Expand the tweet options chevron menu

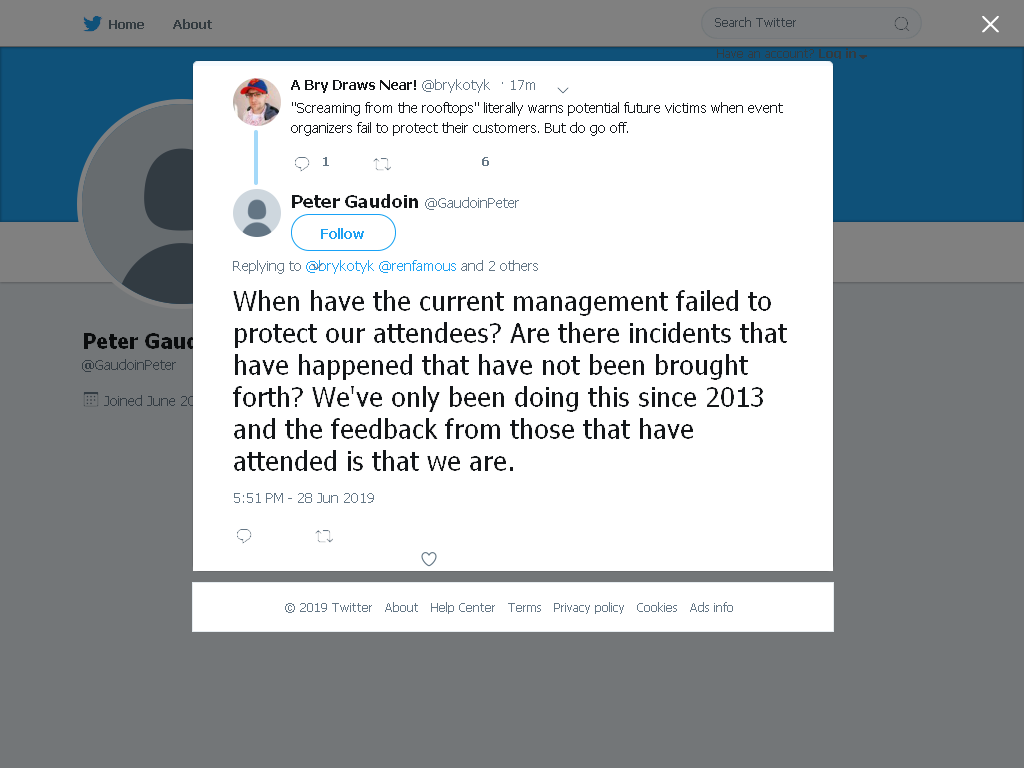click(562, 89)
